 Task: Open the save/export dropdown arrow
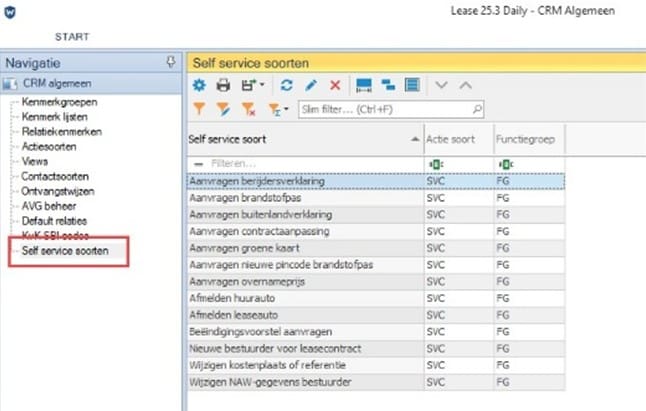coord(259,87)
